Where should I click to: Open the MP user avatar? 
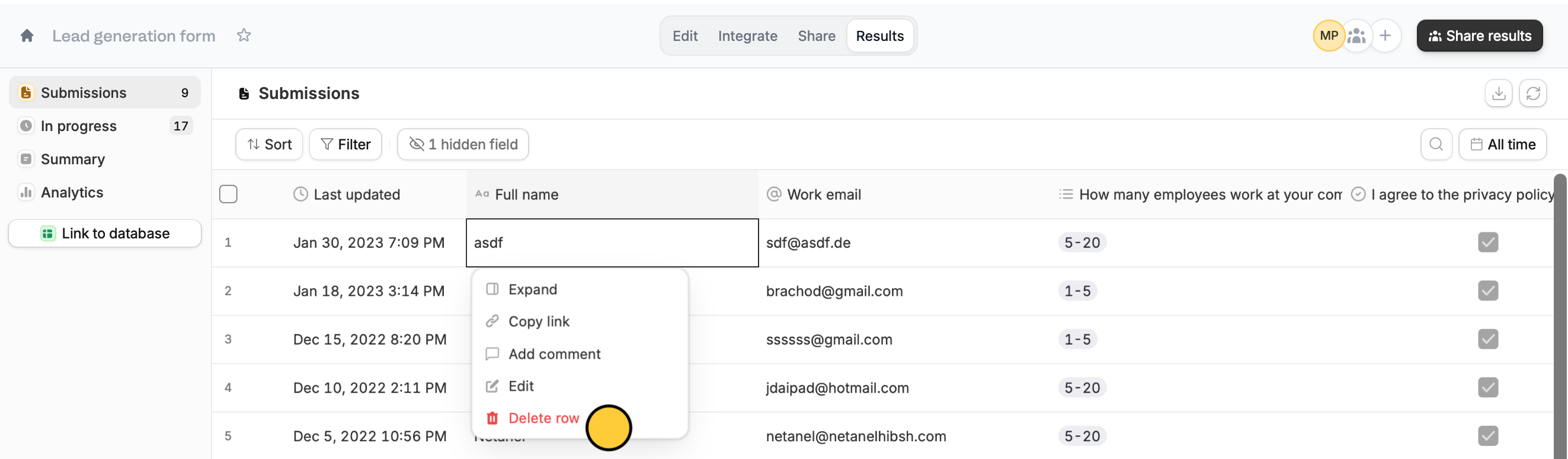1328,36
